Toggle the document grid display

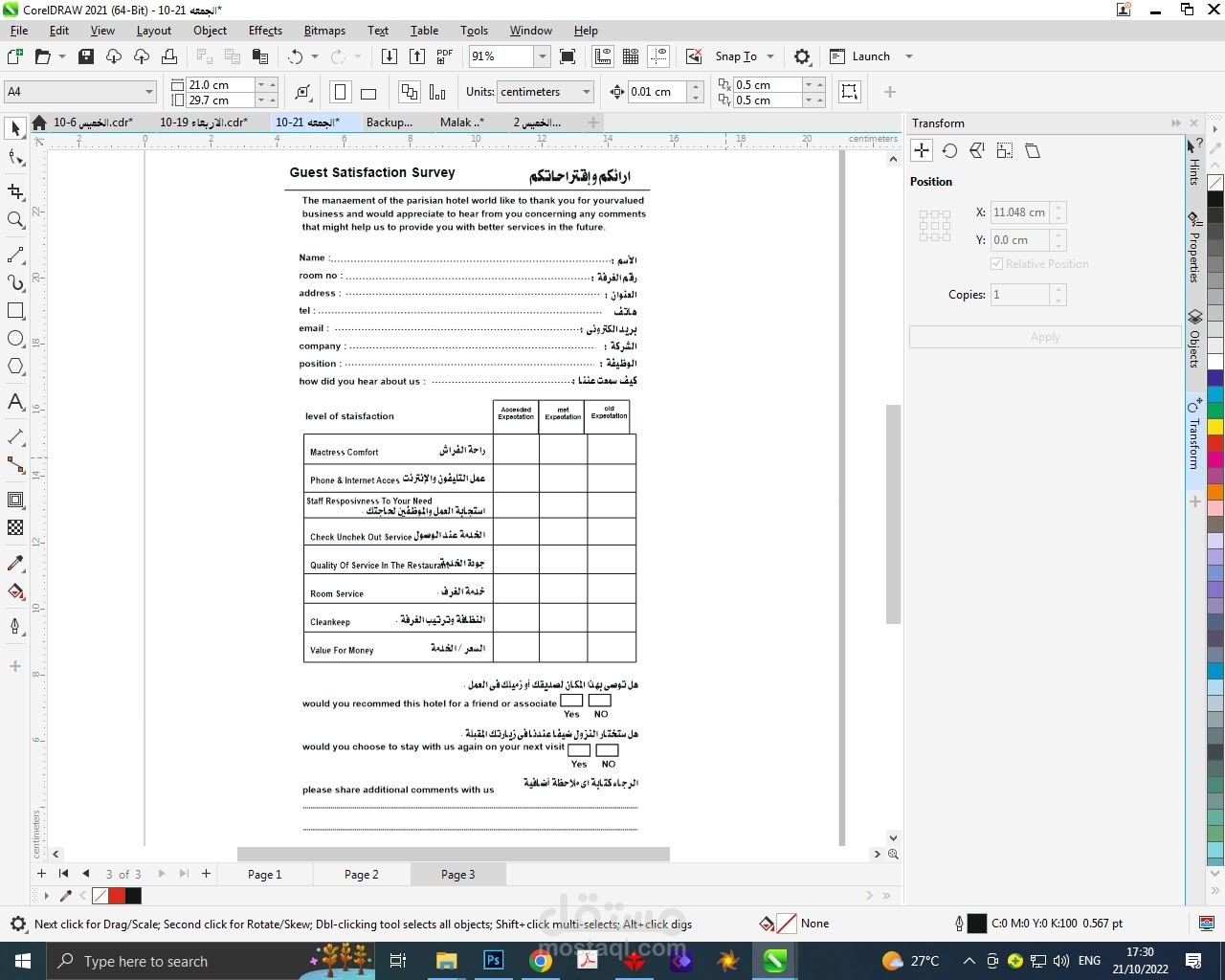click(631, 56)
